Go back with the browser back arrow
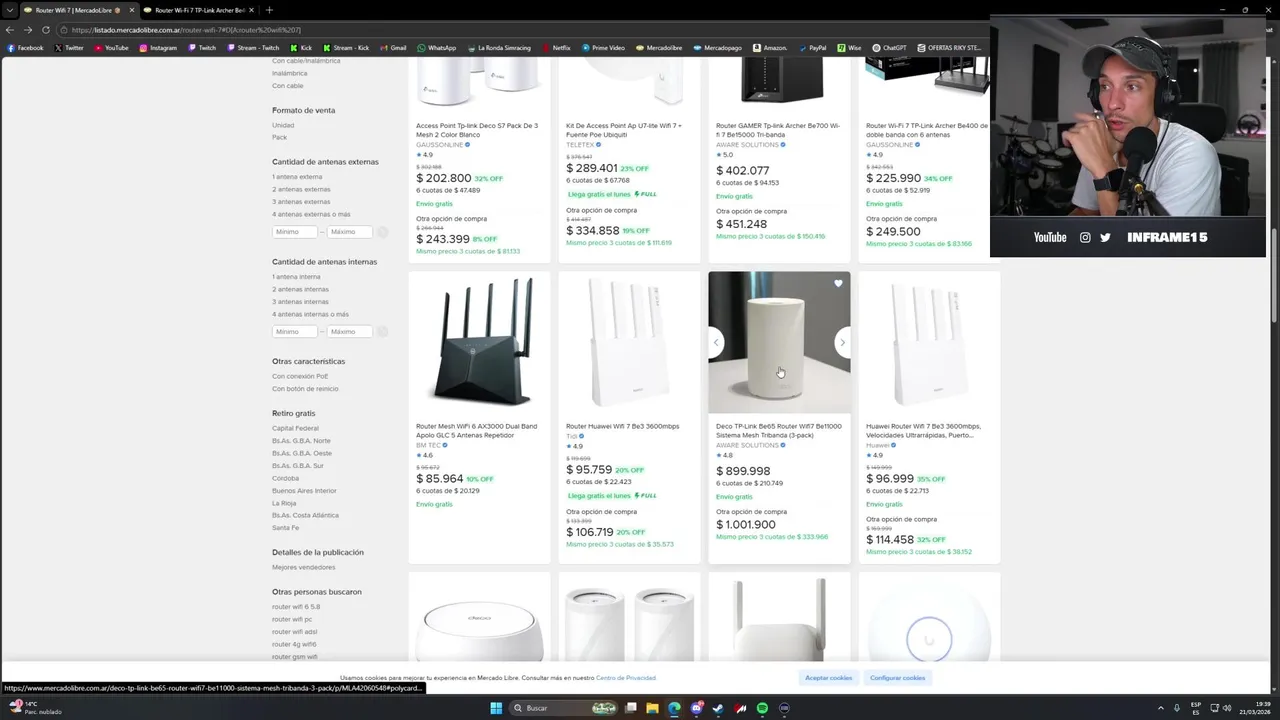The height and width of the screenshot is (720, 1280). 10,30
